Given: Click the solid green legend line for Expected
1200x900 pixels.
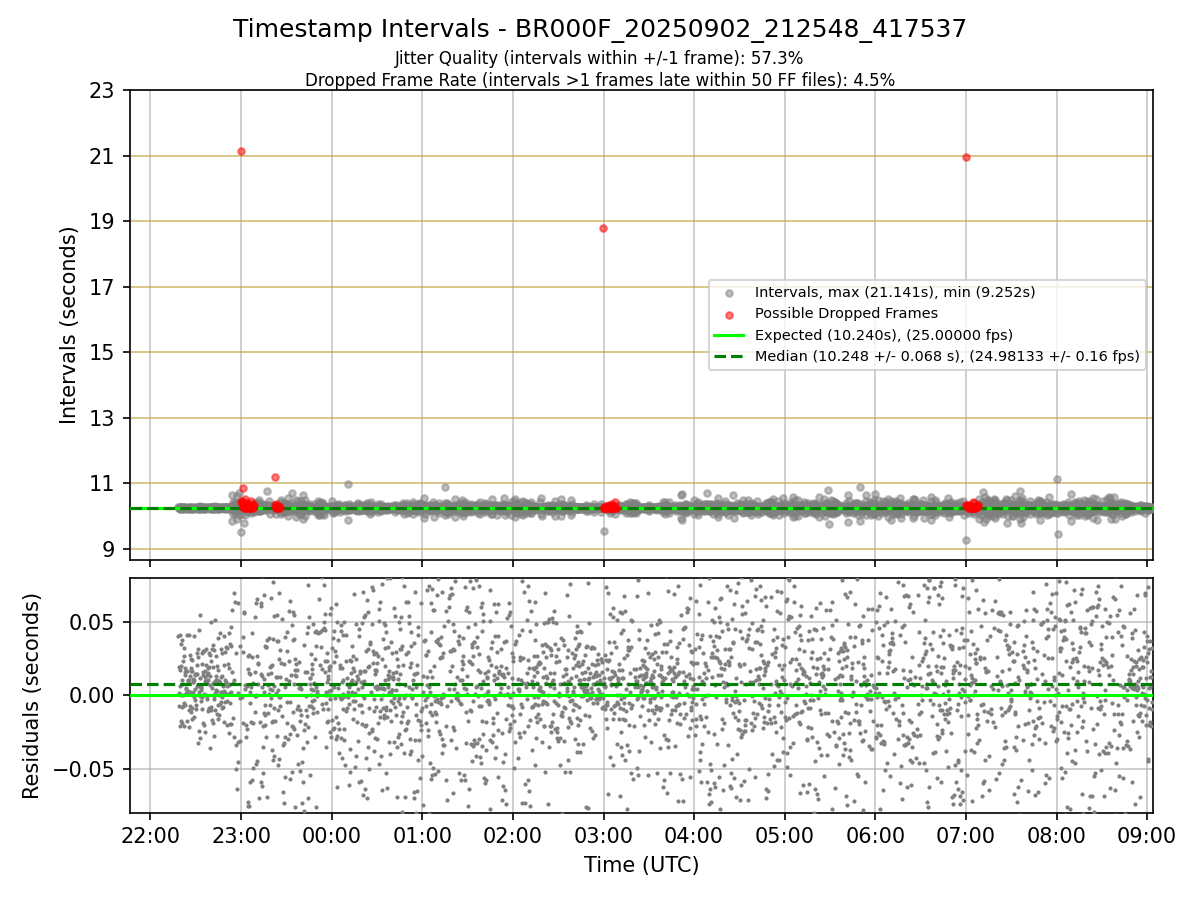Looking at the screenshot, I should (x=730, y=335).
